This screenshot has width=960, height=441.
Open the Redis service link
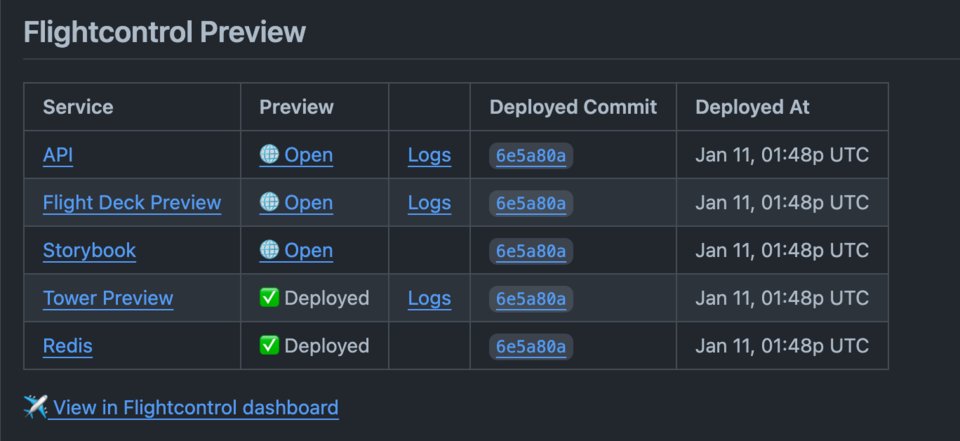pos(67,346)
